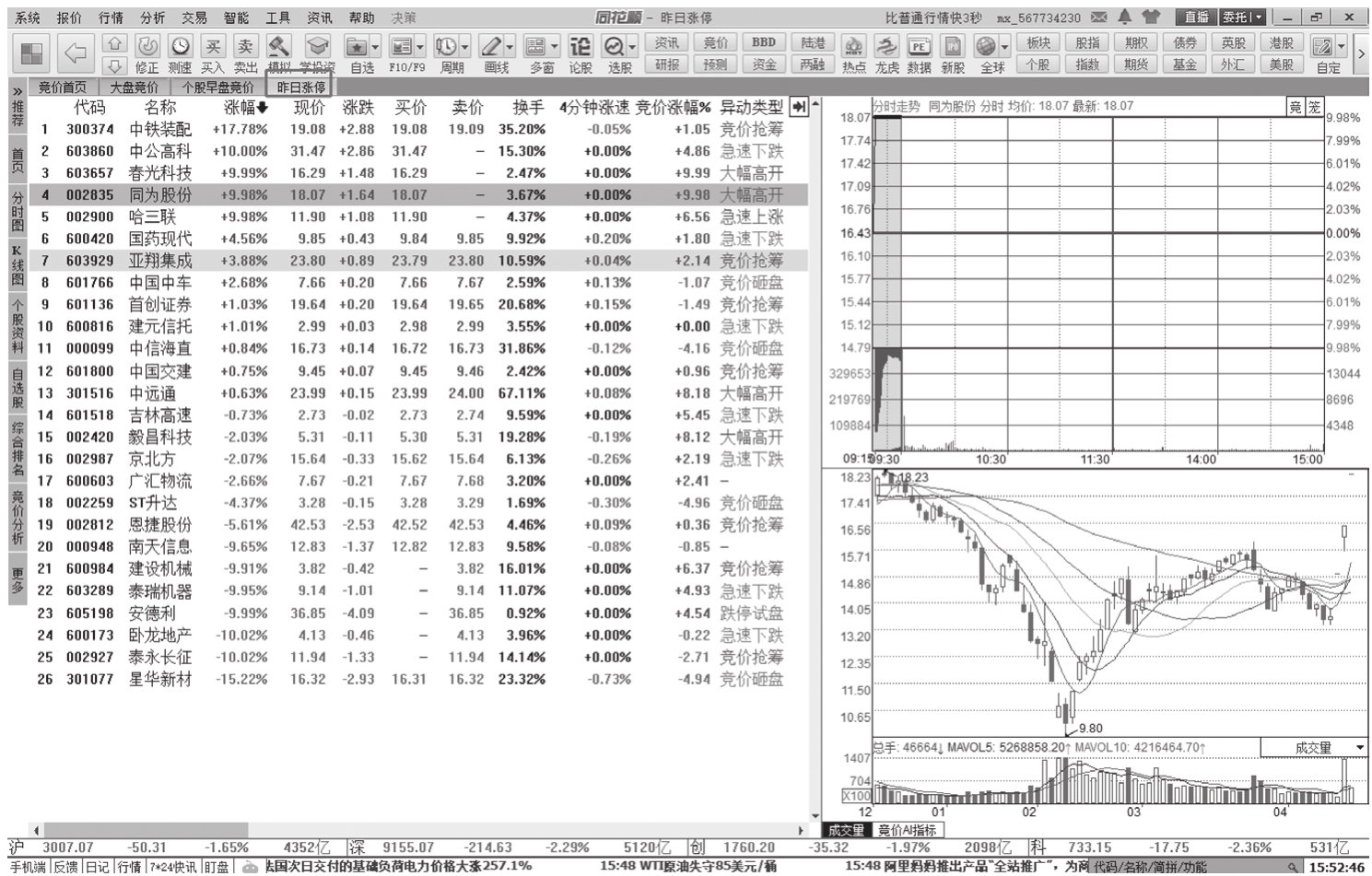This screenshot has width=1372, height=876.
Task: Switch to the 大盘竞价 tab
Action: pyautogui.click(x=134, y=88)
